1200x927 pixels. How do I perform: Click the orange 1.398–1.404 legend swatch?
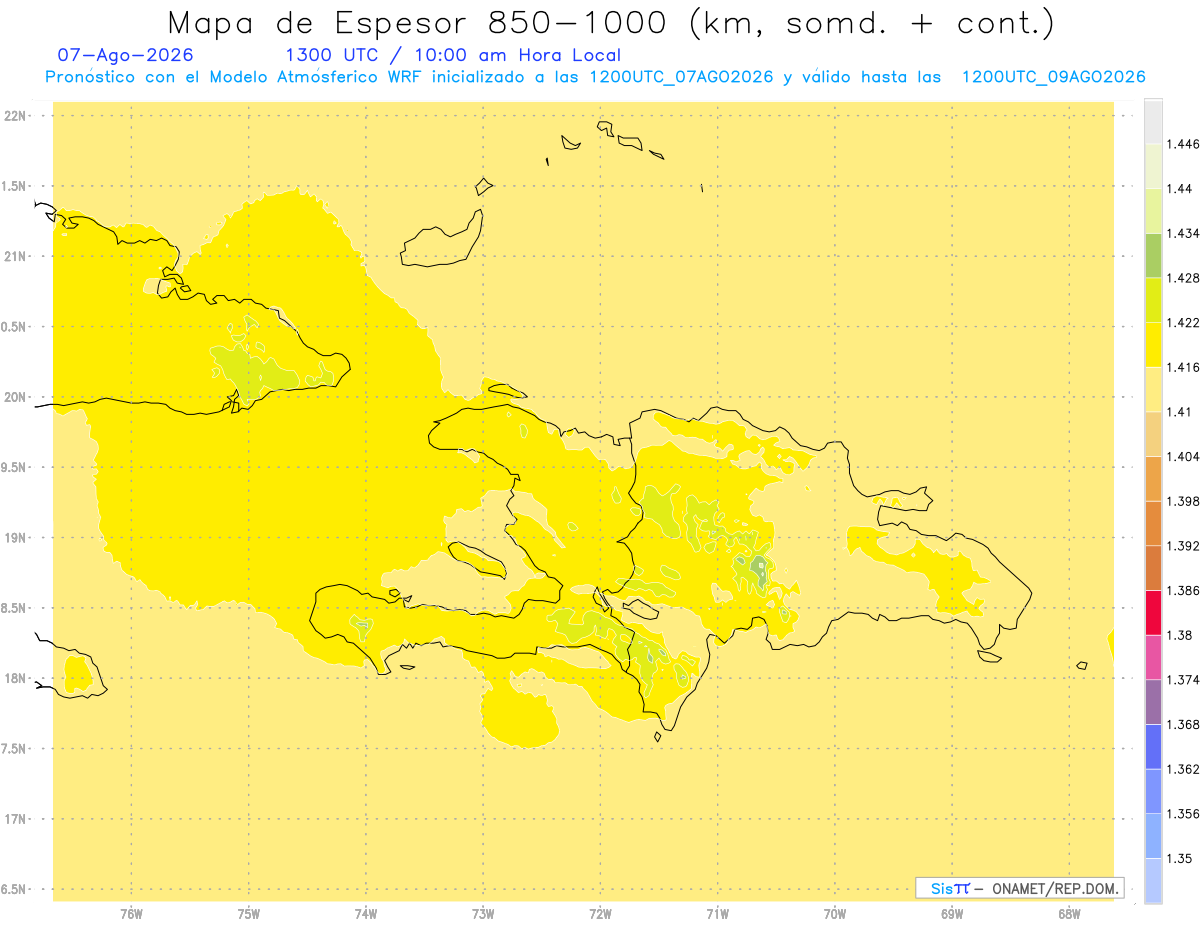(x=1153, y=478)
